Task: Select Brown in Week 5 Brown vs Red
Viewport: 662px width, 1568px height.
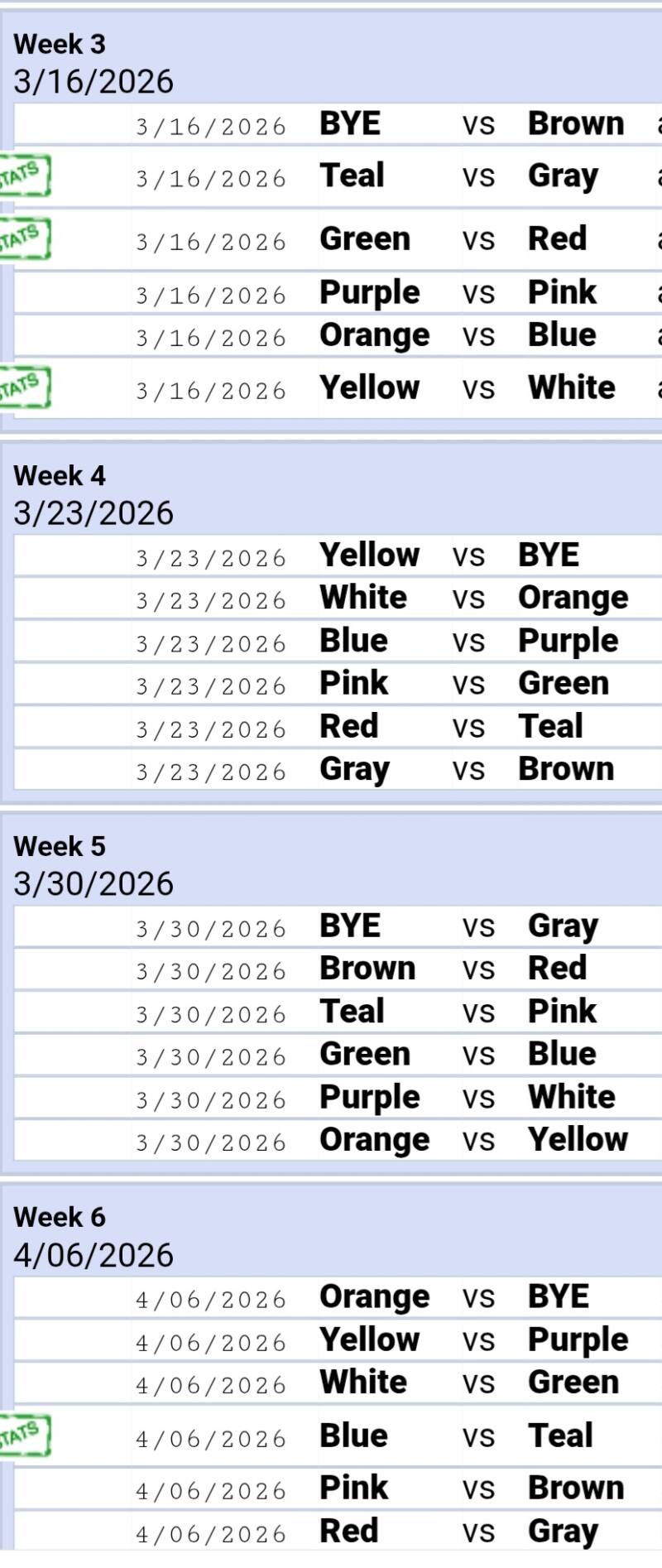Action: (367, 969)
